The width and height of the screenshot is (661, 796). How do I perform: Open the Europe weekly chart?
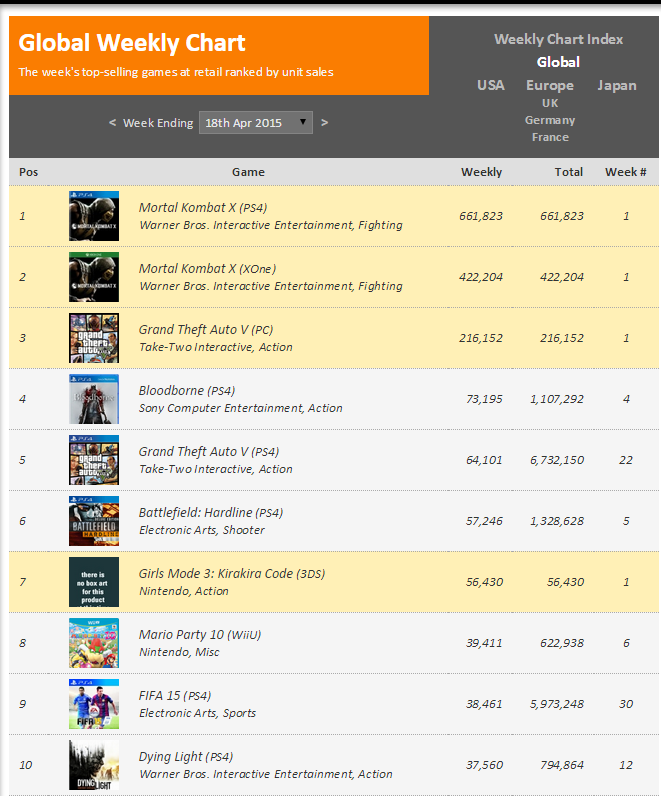[x=550, y=85]
